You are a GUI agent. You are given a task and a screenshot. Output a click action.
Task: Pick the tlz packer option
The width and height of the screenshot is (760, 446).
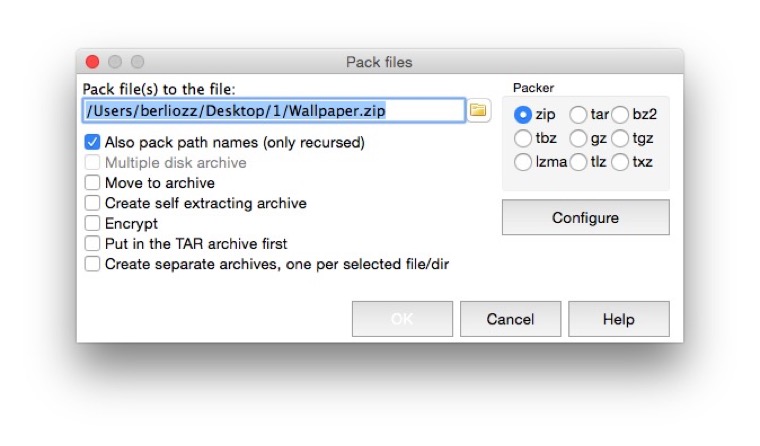(578, 162)
